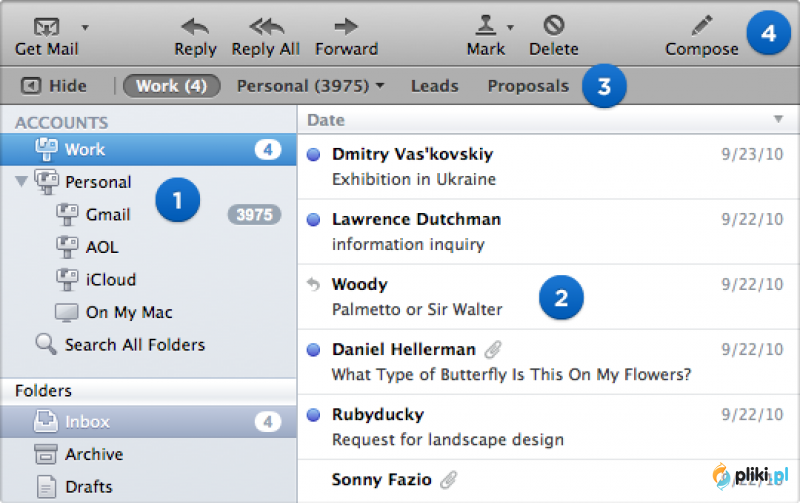Toggle unread dot on Lawrence Dutchman message
The width and height of the screenshot is (800, 503).
tap(313, 219)
